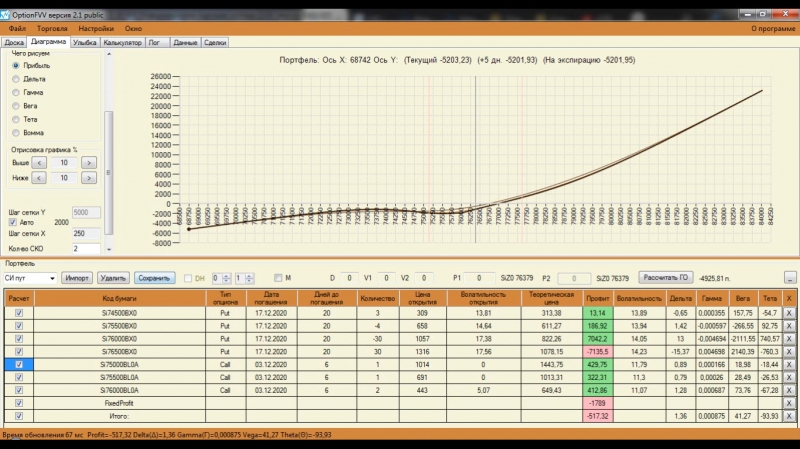This screenshot has height=449, width=800.
Task: Delete the Si76500BX0 row with X
Action: coord(789,352)
